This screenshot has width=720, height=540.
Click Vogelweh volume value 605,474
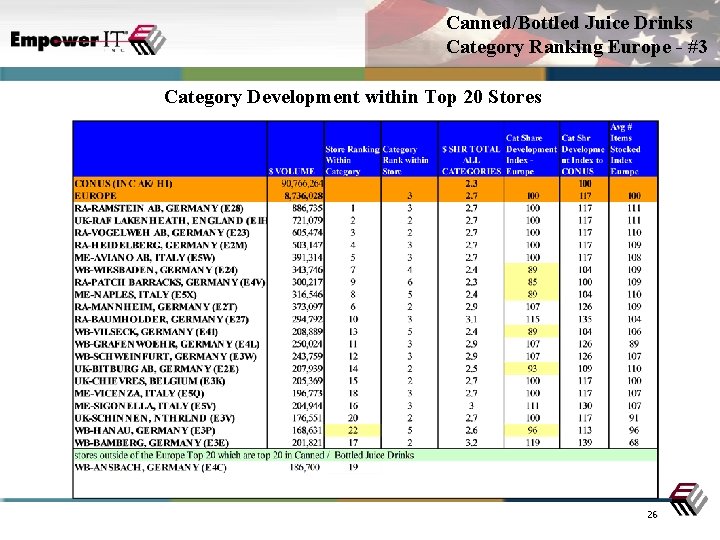[308, 233]
